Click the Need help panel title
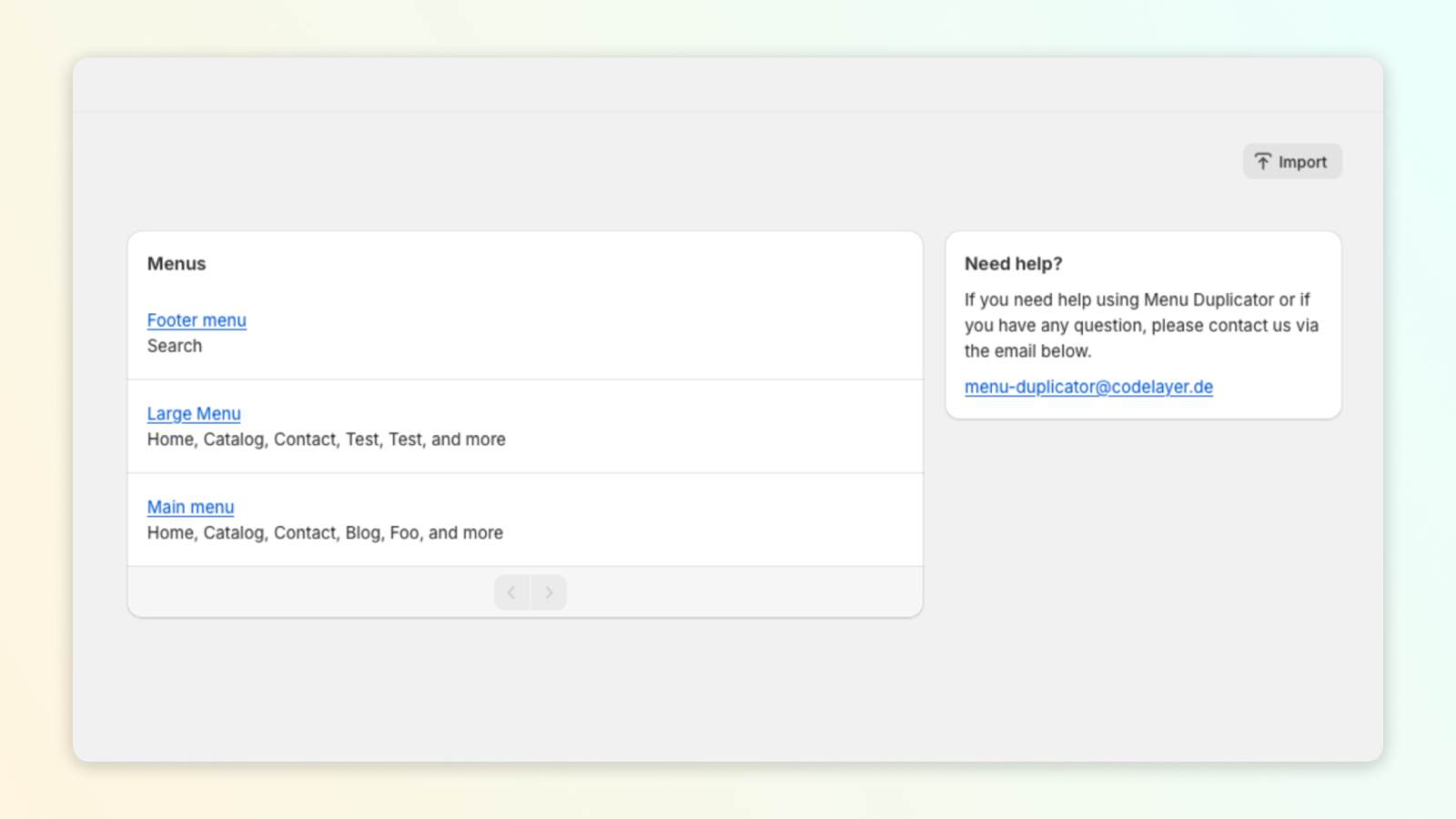 click(x=1013, y=263)
